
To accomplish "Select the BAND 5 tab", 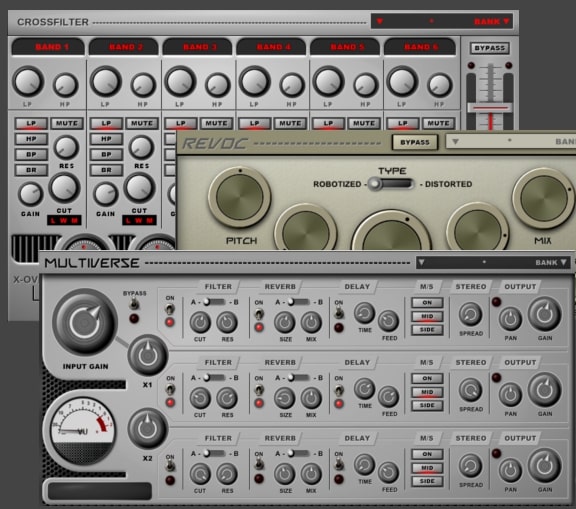I will click(345, 47).
